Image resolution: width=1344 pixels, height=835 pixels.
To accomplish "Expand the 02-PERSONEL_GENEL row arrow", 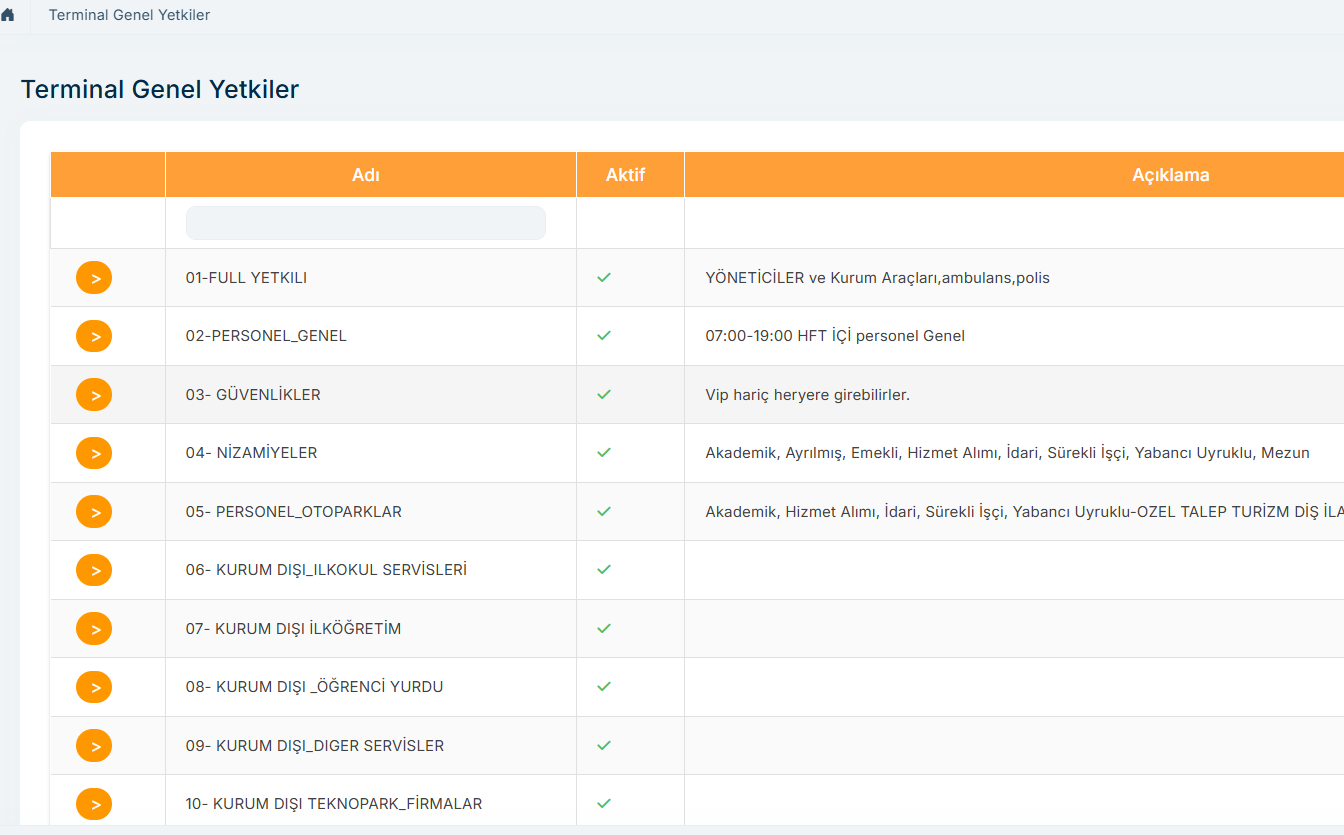I will [x=94, y=336].
